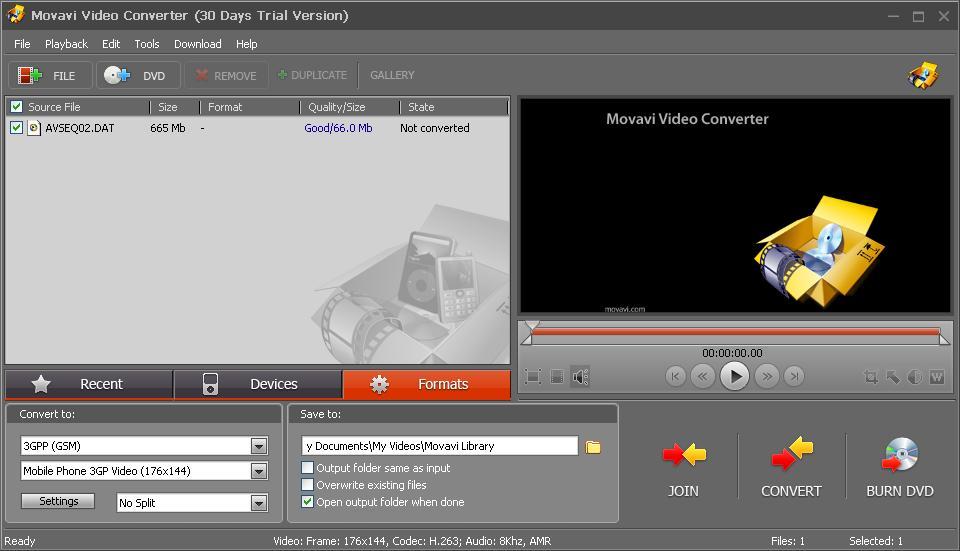Click the add FILE toolbar button

[50, 75]
